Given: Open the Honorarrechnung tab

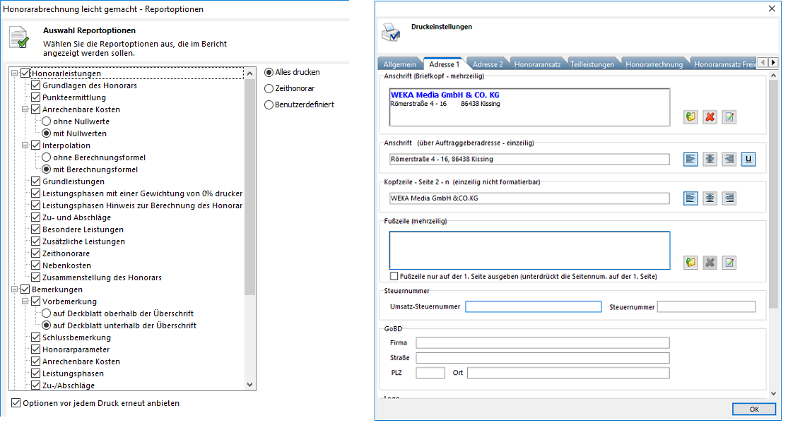Looking at the screenshot, I should 654,64.
